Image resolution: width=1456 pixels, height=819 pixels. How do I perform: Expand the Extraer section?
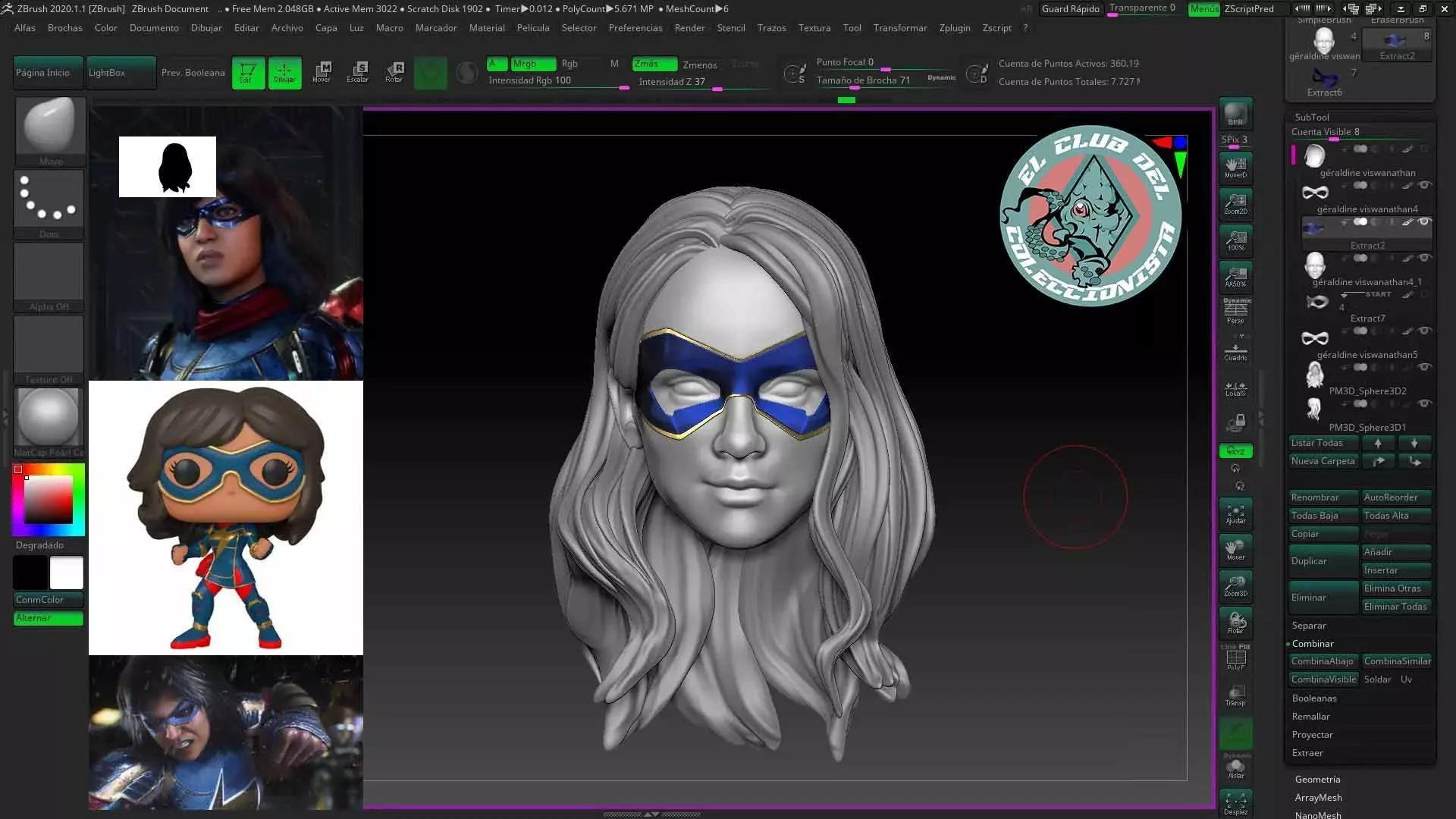pos(1307,753)
